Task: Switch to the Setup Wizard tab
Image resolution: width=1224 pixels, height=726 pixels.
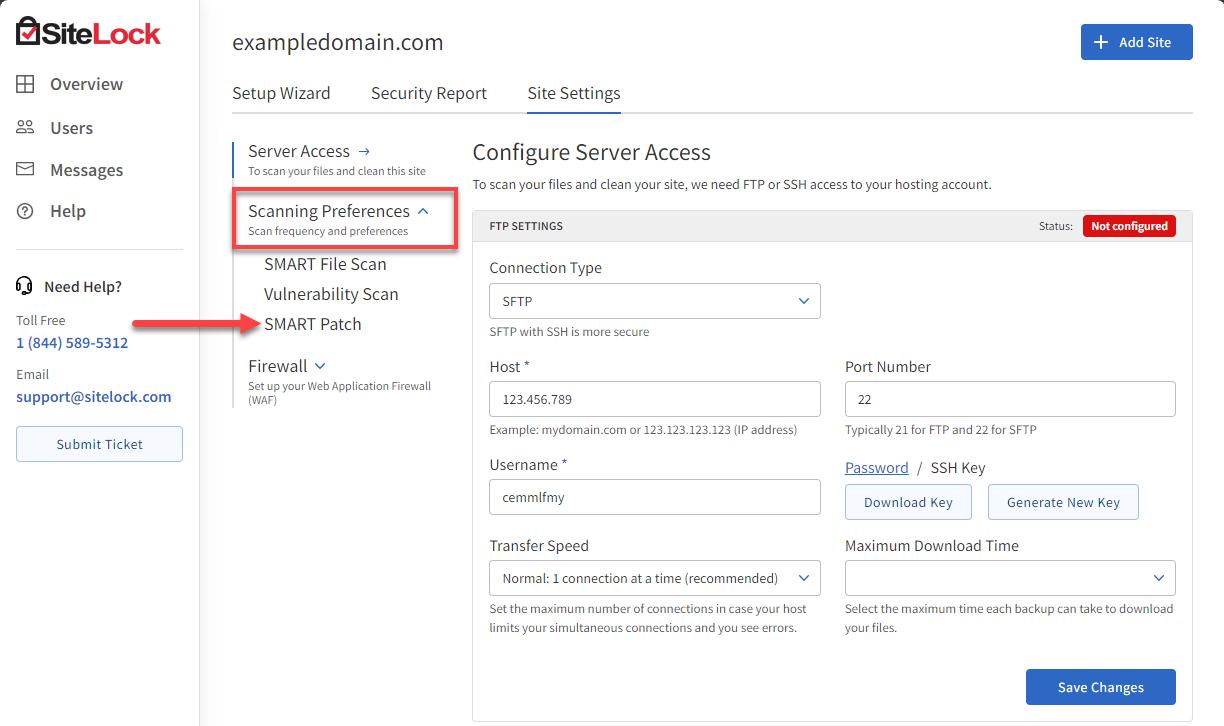Action: click(x=281, y=93)
